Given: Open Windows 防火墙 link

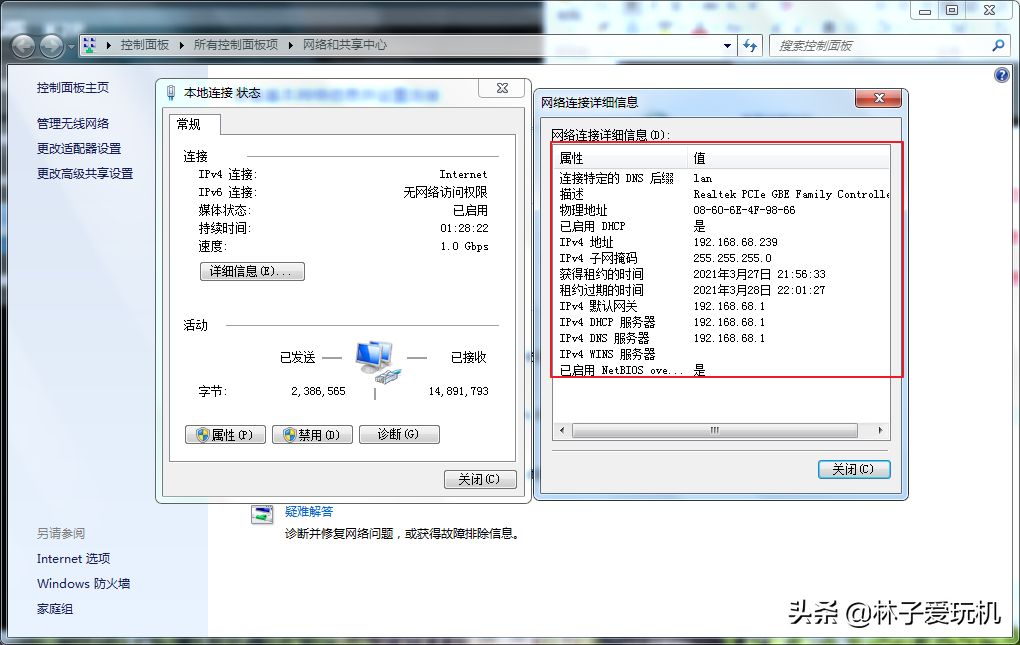Looking at the screenshot, I should pyautogui.click(x=84, y=583).
